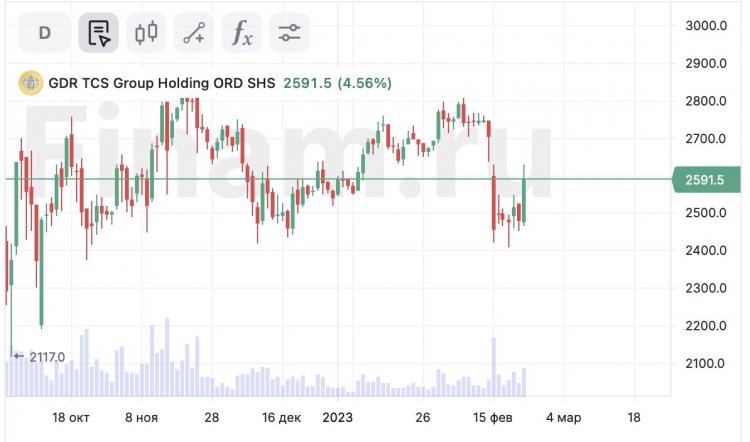Click the GDR TCS Group Holding title
The height and width of the screenshot is (442, 750).
162,83
